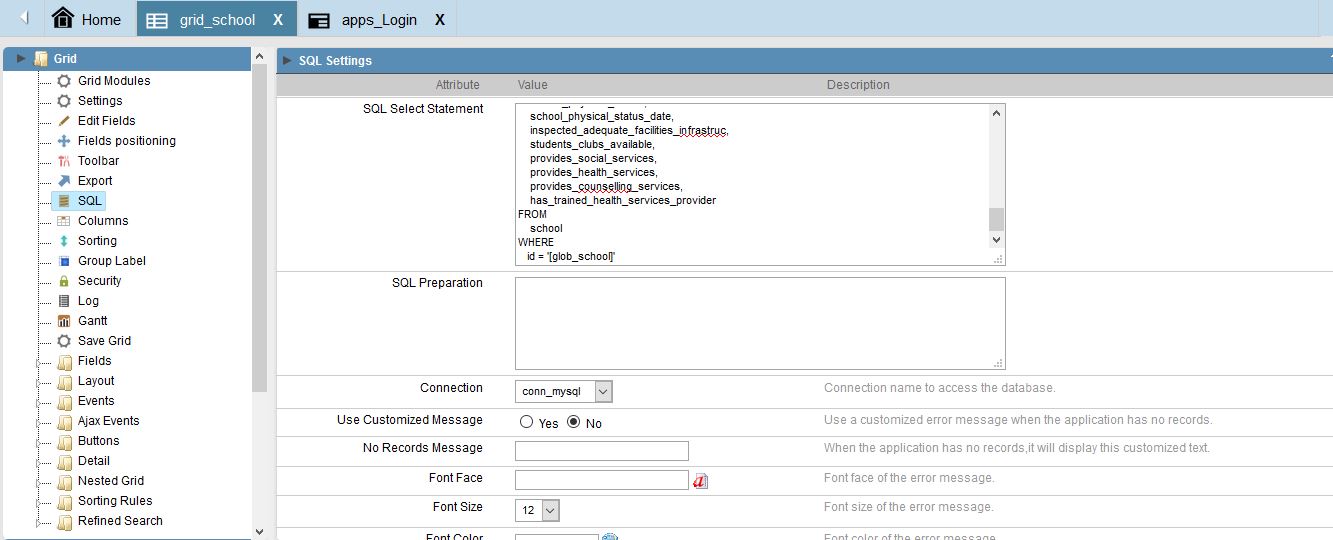
Task: Expand the Buttons tree node
Action: coord(39,443)
